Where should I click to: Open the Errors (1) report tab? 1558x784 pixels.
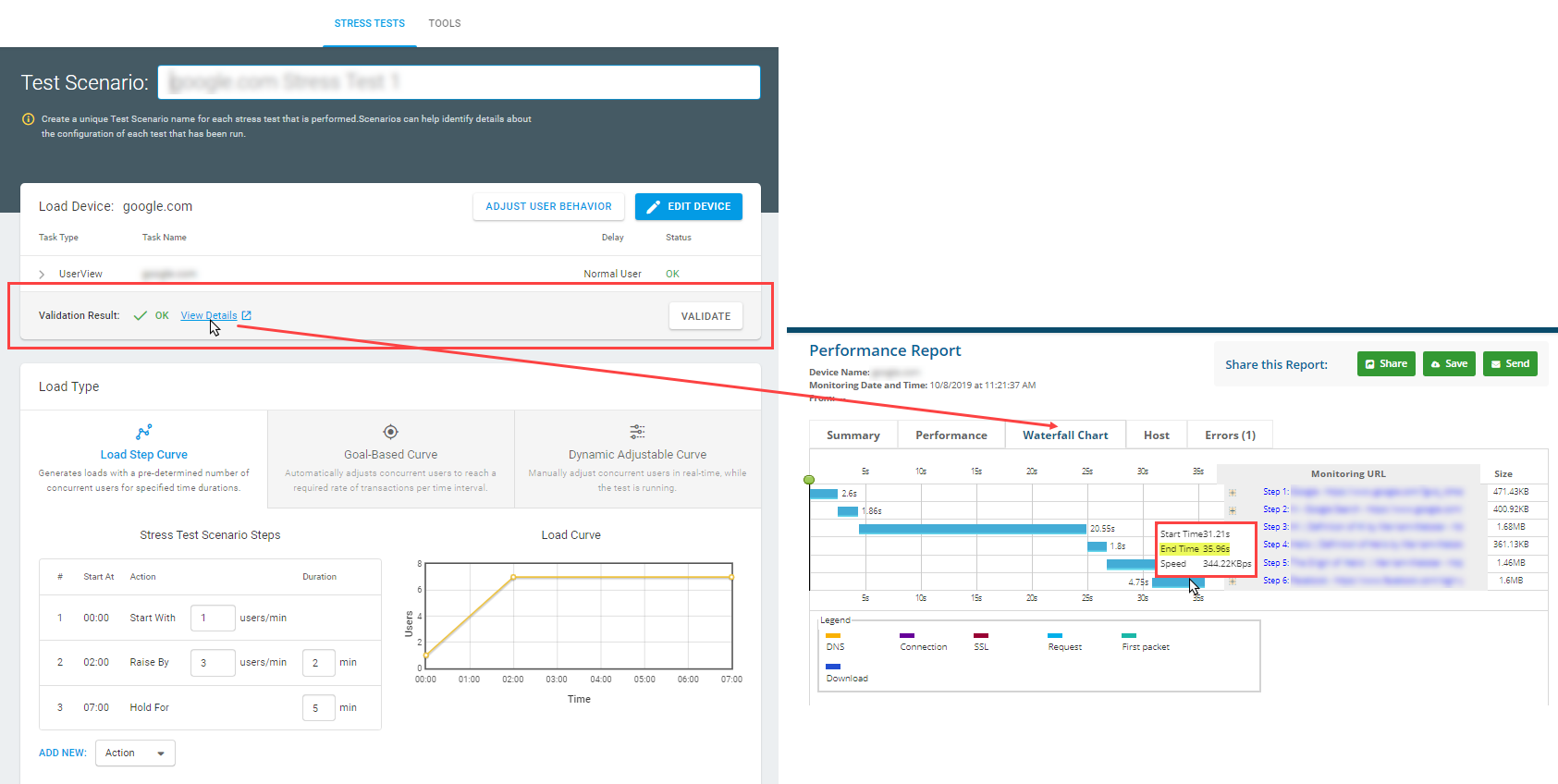[x=1229, y=435]
